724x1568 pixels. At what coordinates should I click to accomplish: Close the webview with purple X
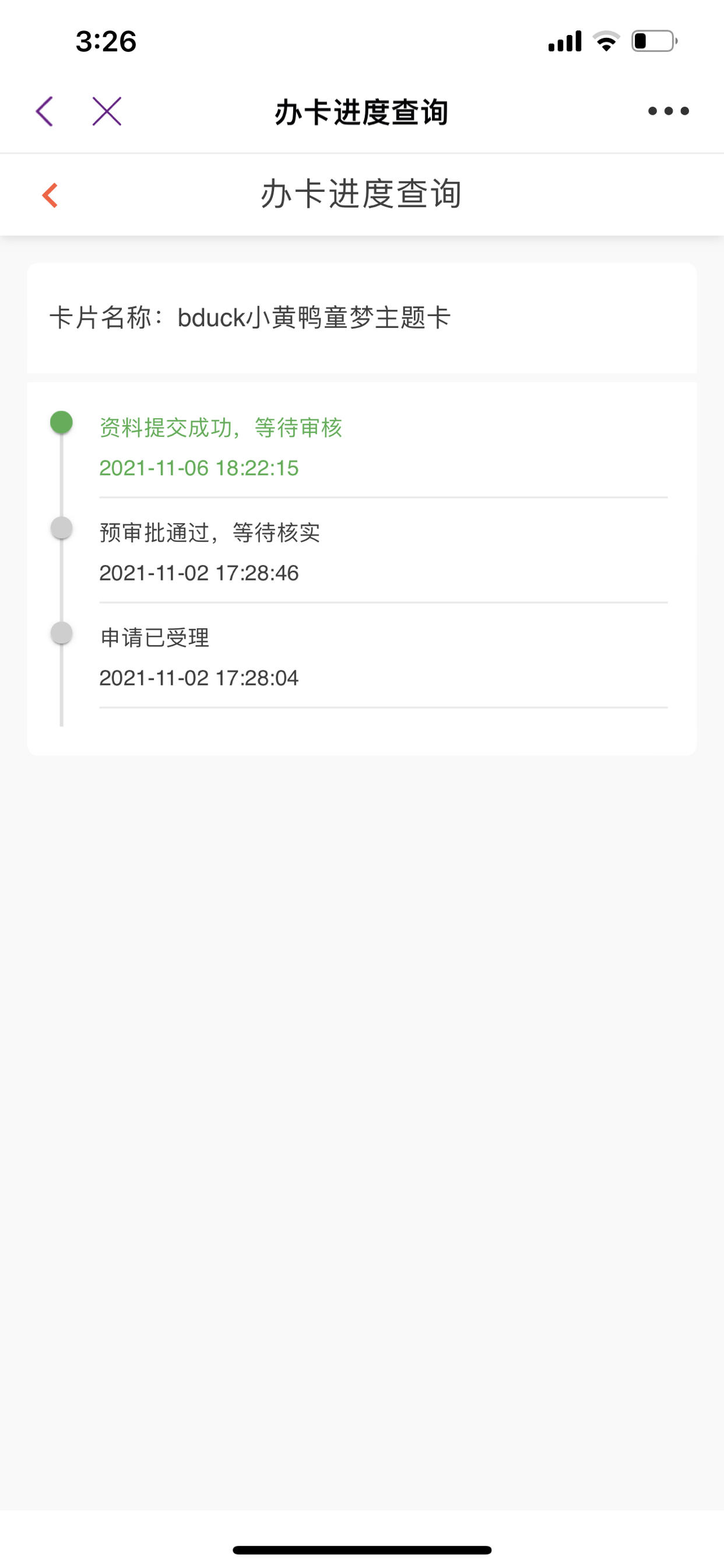107,111
